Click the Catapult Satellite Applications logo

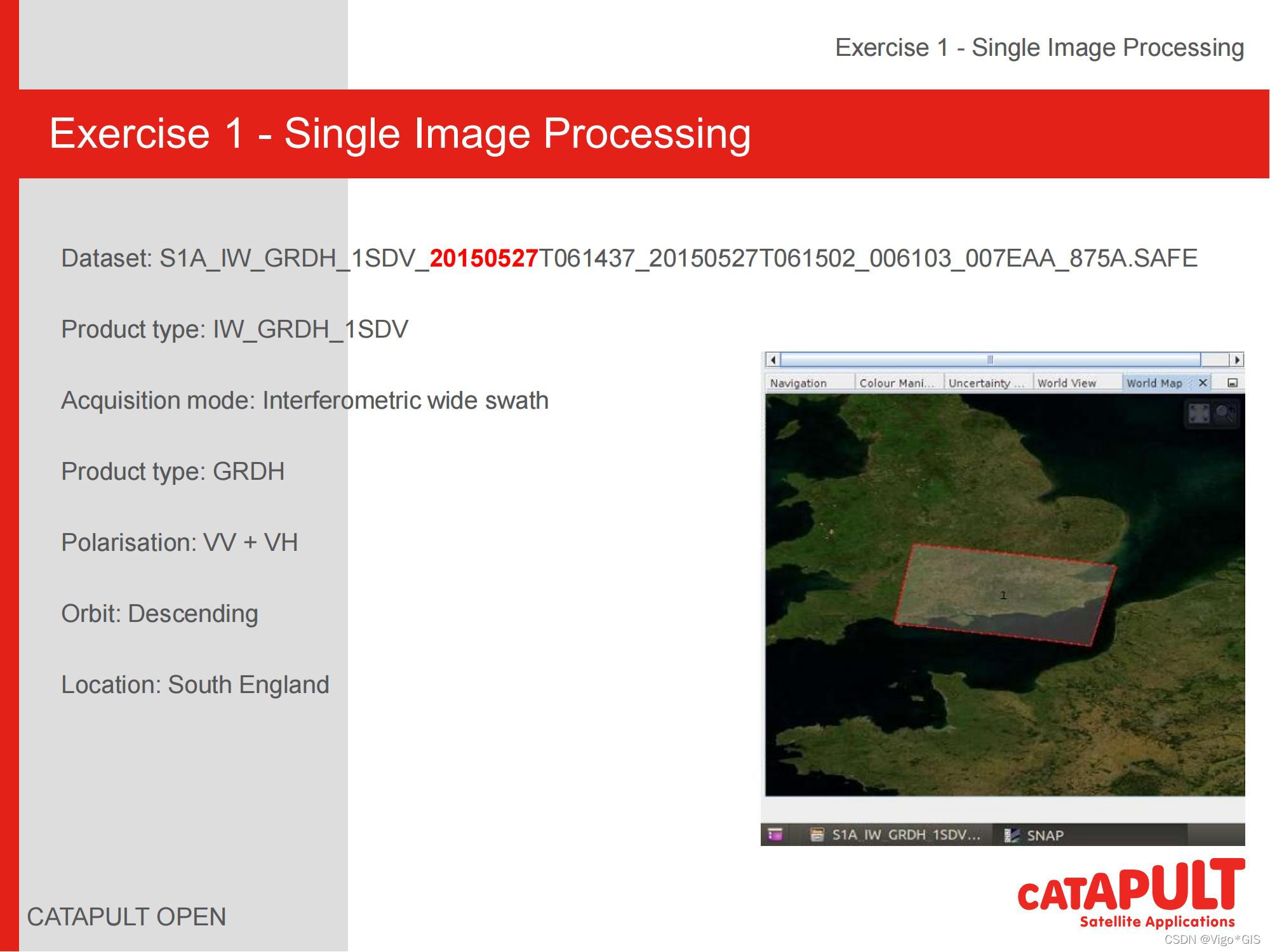1131,894
